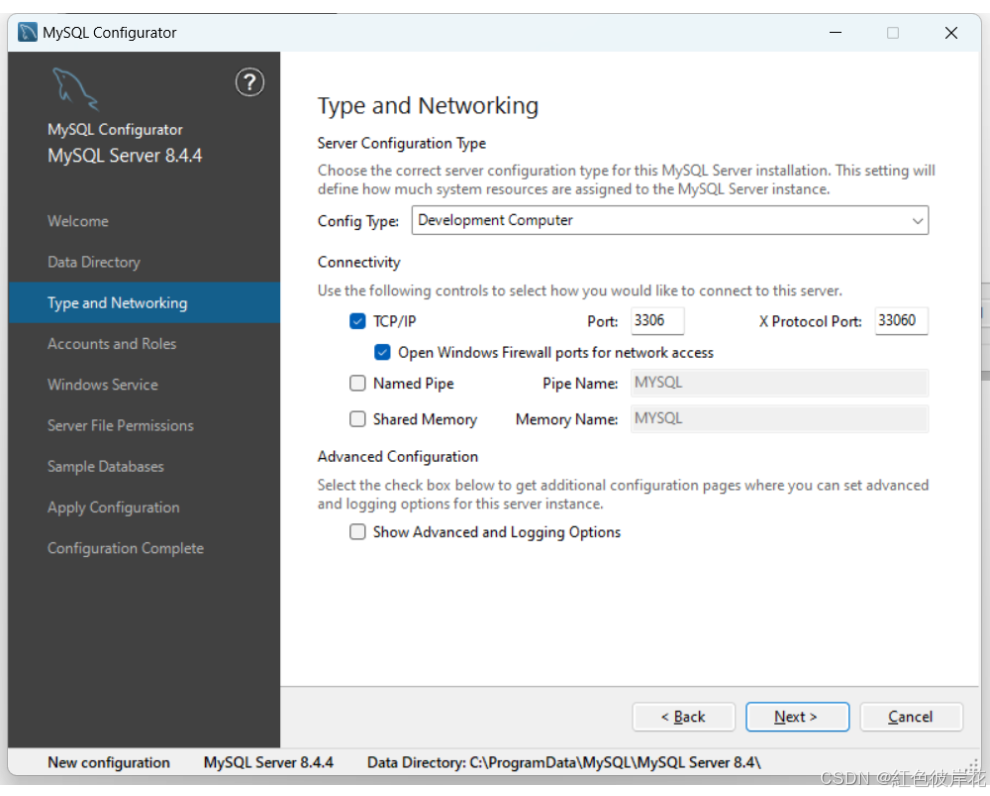This screenshot has height=796, width=990.
Task: Toggle Open Windows Firewall ports checkbox
Action: point(382,352)
